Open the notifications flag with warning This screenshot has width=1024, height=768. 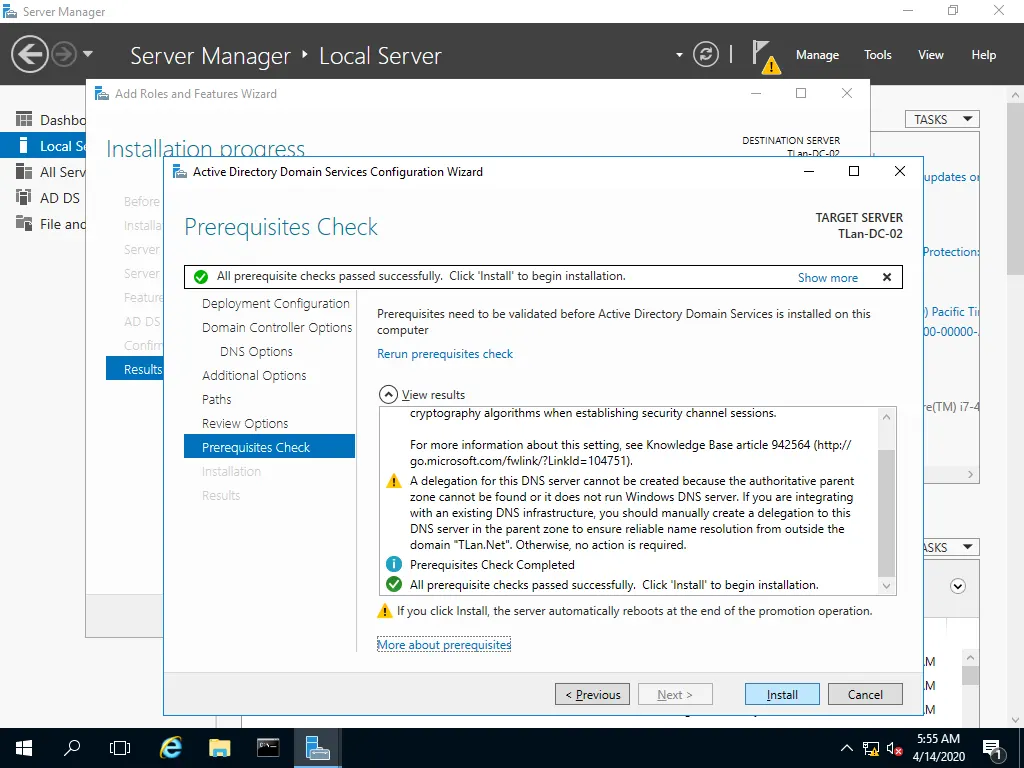(765, 57)
